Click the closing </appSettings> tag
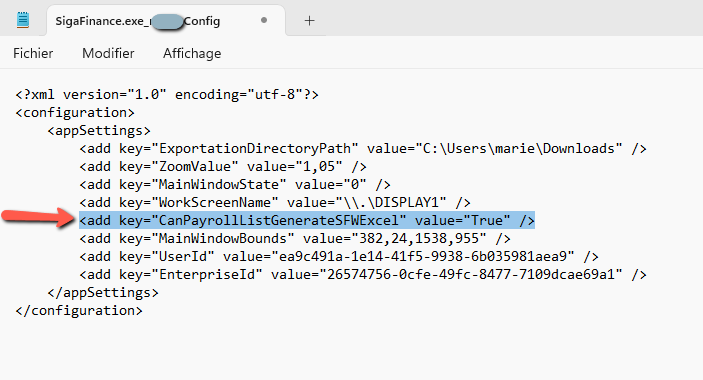The width and height of the screenshot is (703, 380). click(x=103, y=292)
